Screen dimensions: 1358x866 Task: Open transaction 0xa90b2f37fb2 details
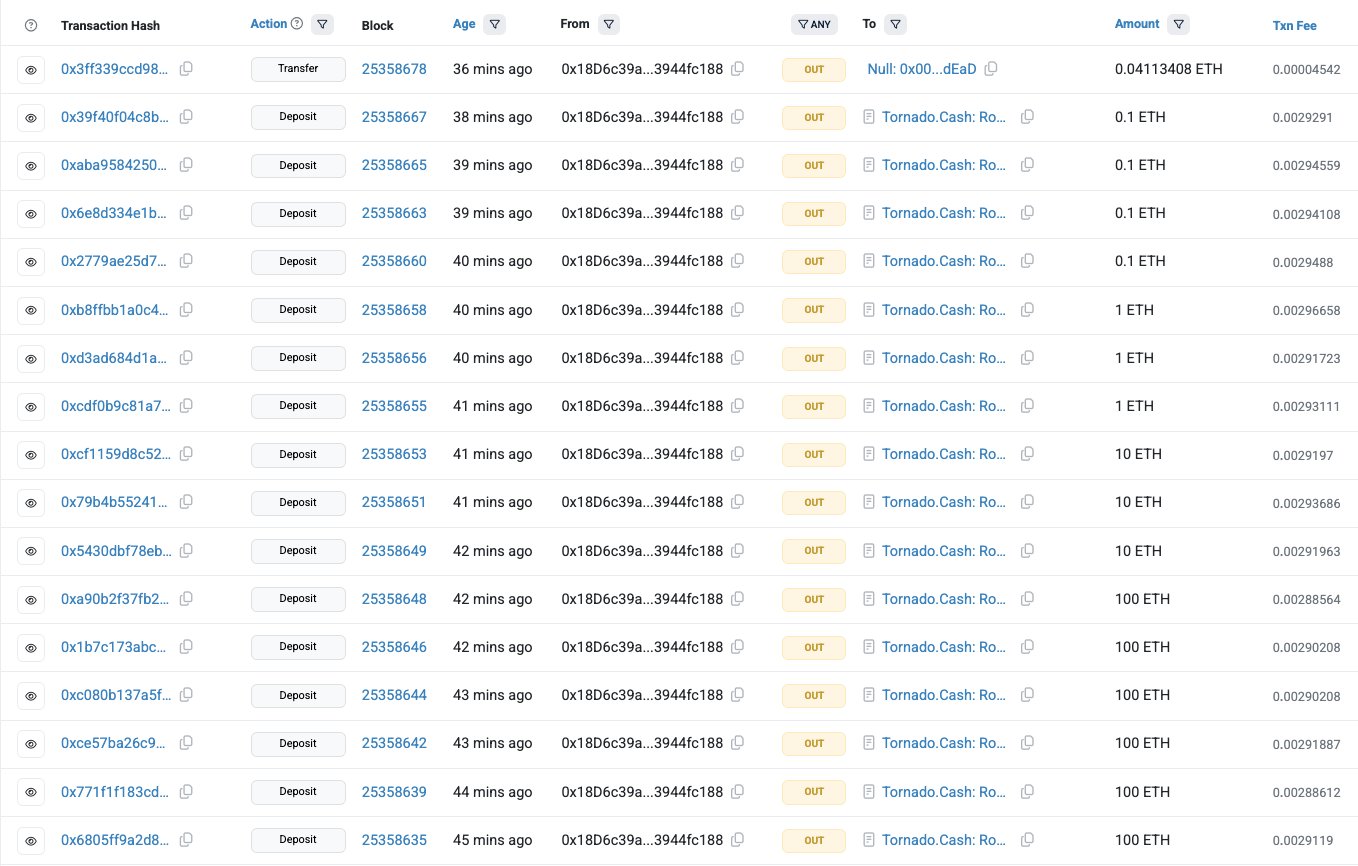116,599
